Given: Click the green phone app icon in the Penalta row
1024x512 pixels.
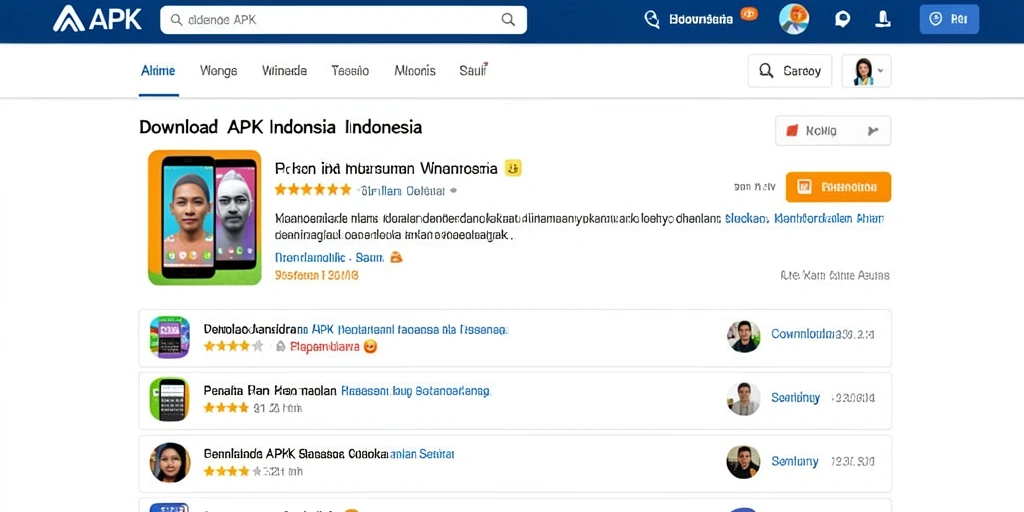Looking at the screenshot, I should [170, 398].
